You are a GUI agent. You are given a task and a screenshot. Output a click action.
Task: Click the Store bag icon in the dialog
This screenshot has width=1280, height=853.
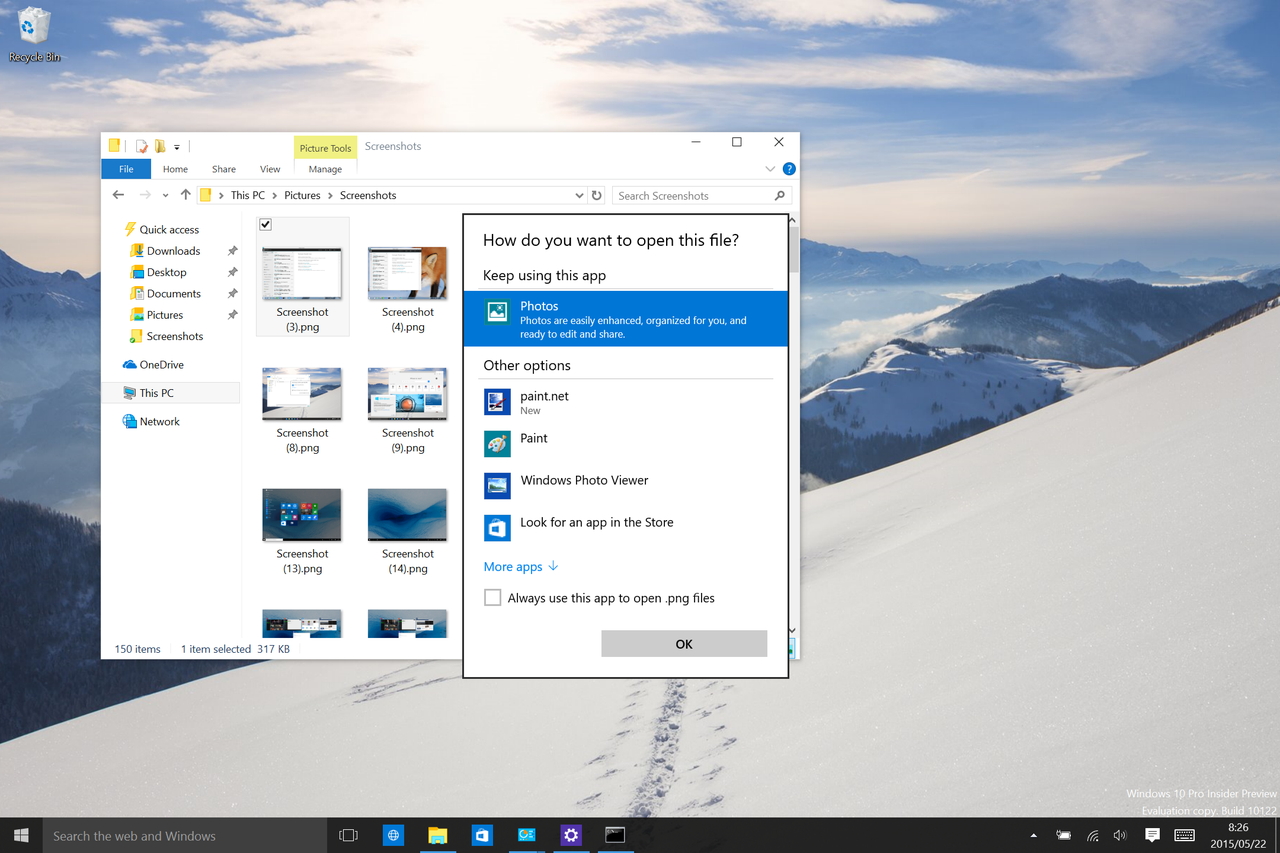coord(497,528)
